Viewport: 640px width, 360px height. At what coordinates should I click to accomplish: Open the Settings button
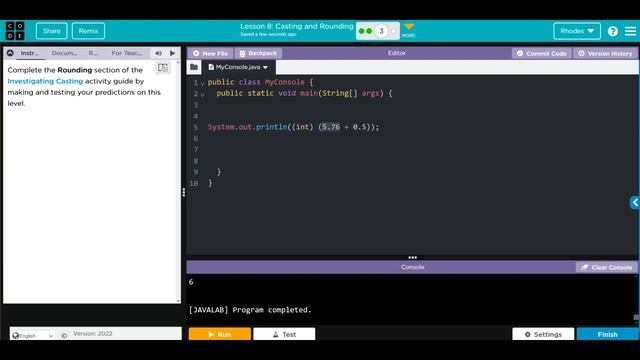(543, 334)
